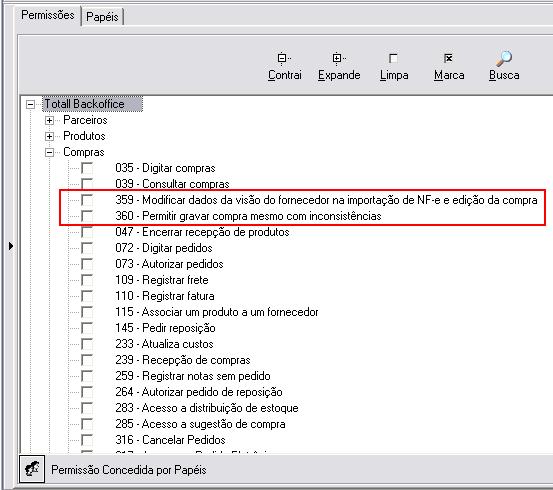This screenshot has width=553, height=490.
Task: Expand the Parceiros tree node
Action: tap(49, 120)
